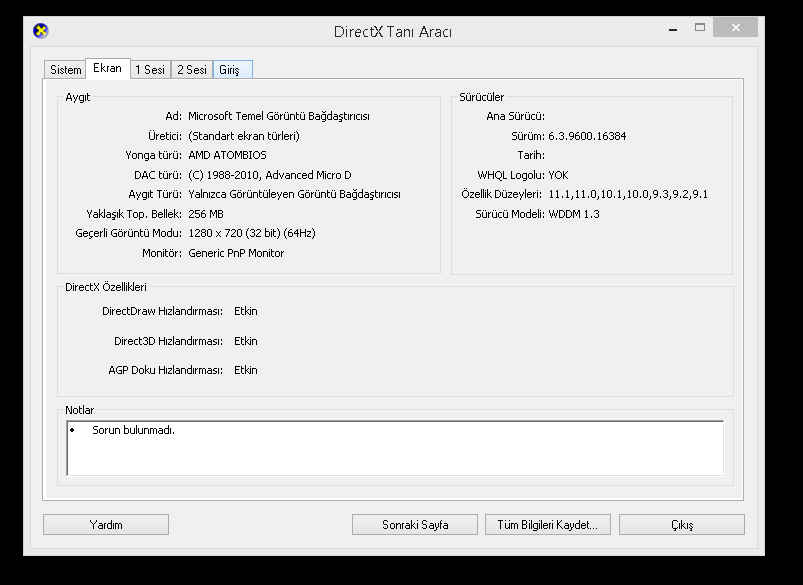Maximize the DirectX Tanı Aracı window
This screenshot has height=585, width=803.
click(x=700, y=28)
